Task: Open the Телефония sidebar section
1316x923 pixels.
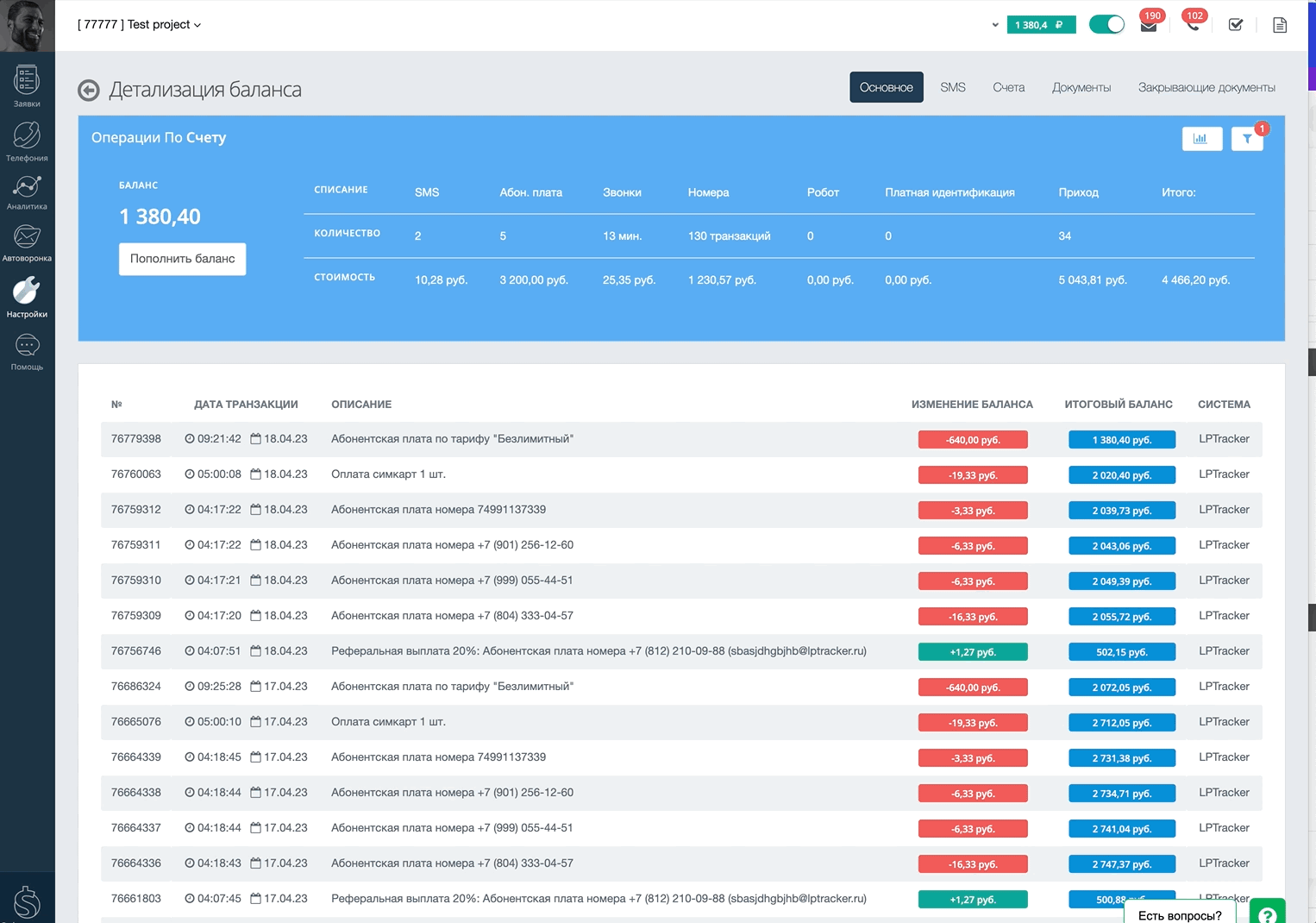Action: 27,141
